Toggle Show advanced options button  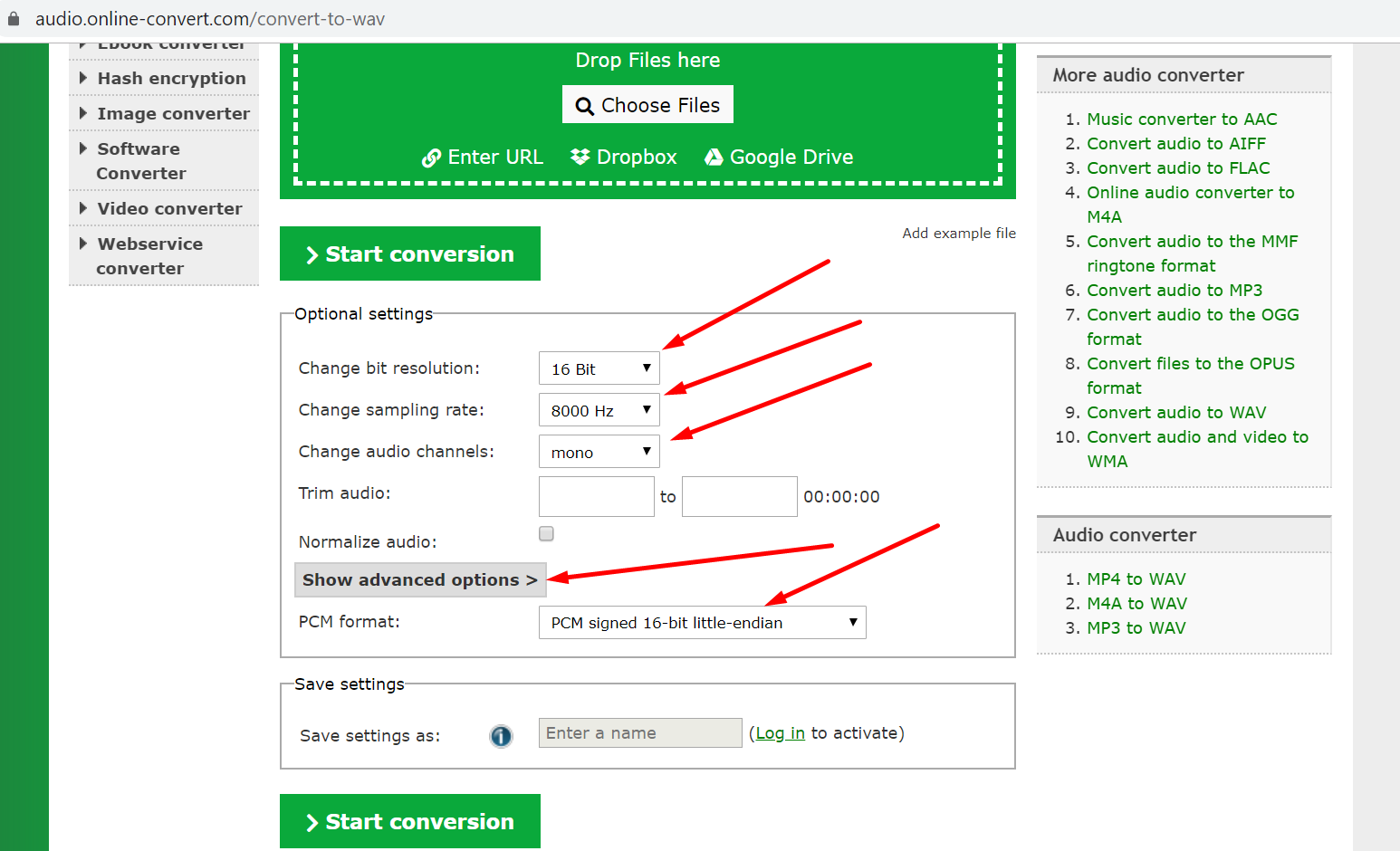pos(420,580)
